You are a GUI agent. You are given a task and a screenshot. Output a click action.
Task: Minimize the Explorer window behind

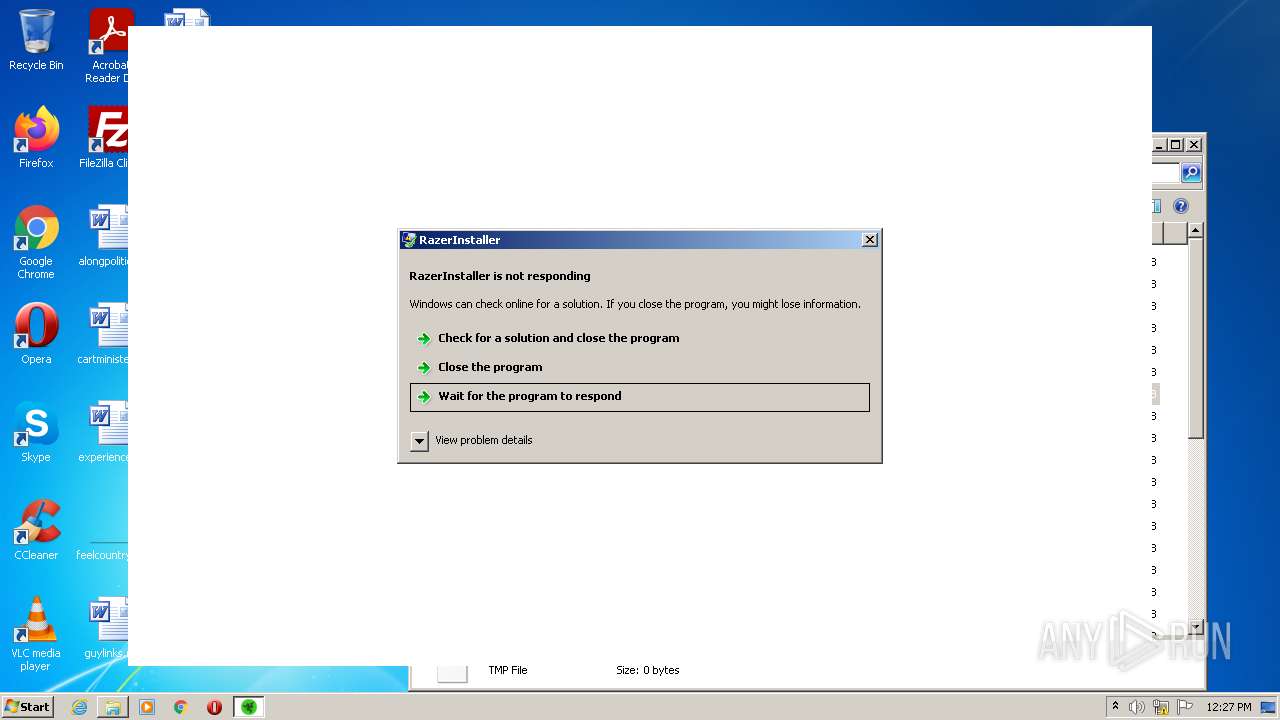tap(1160, 144)
